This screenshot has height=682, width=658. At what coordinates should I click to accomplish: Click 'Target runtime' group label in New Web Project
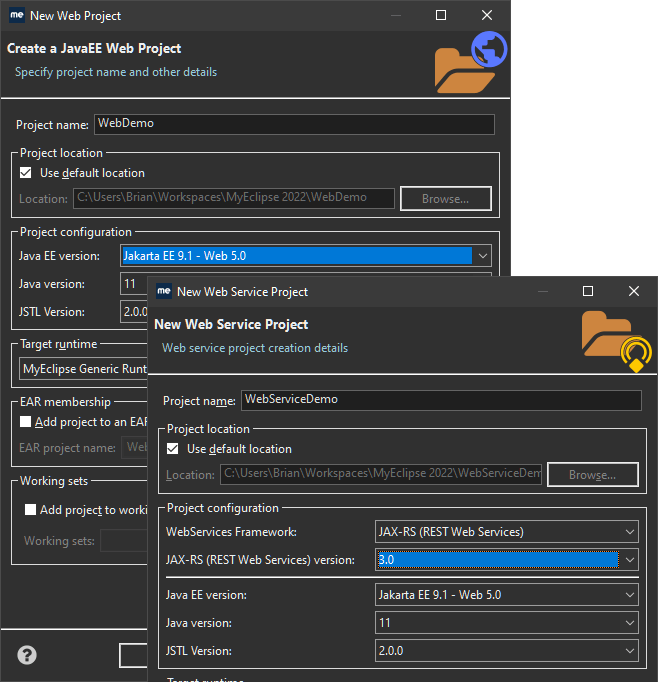point(59,344)
